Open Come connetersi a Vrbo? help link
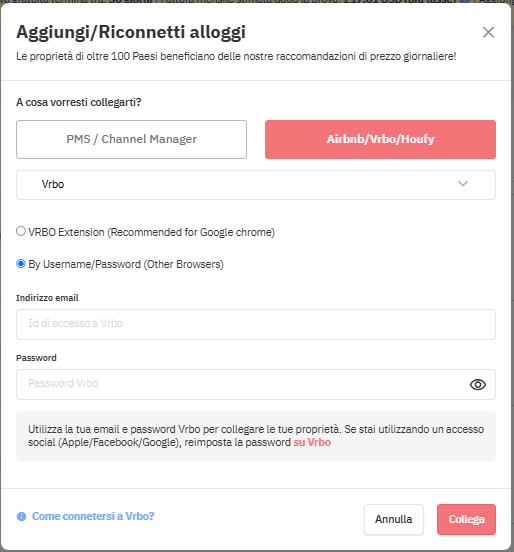 click(93, 516)
